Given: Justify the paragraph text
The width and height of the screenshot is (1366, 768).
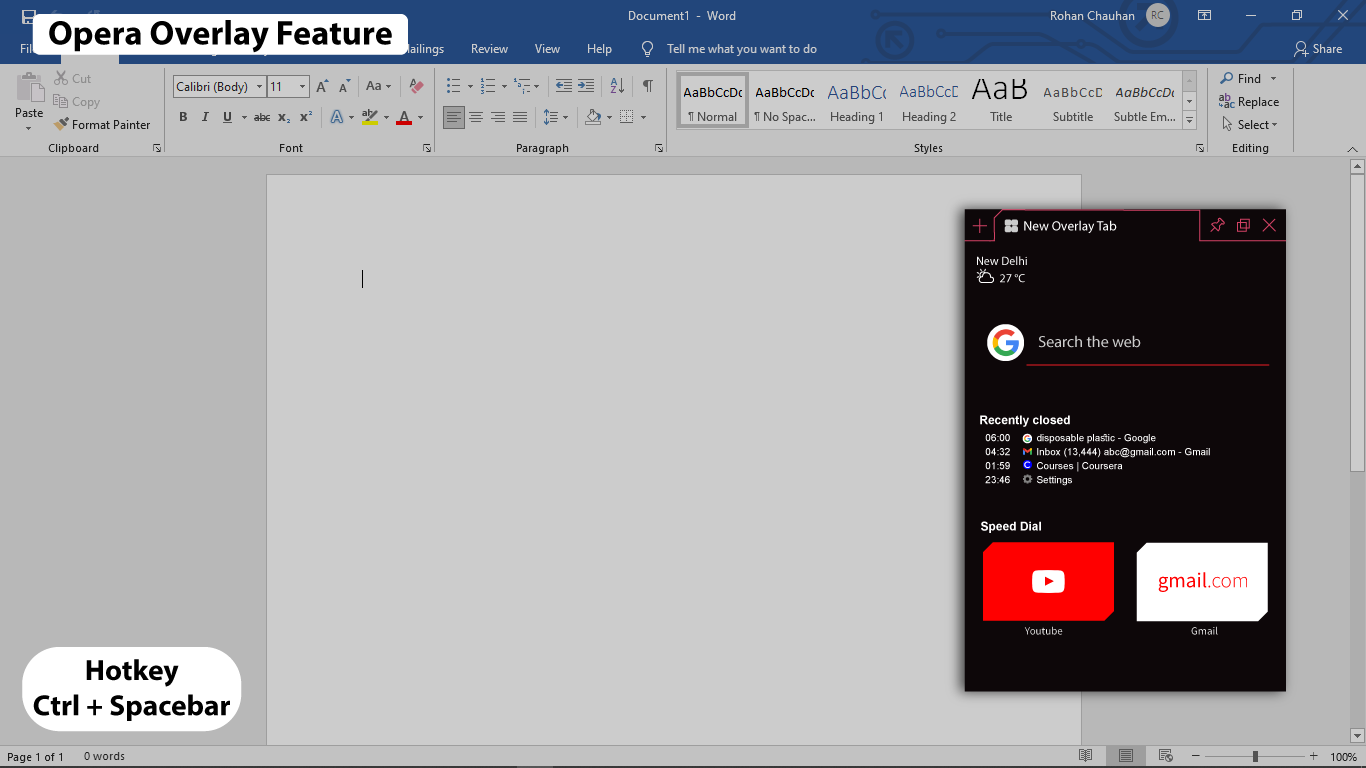Looking at the screenshot, I should (520, 117).
